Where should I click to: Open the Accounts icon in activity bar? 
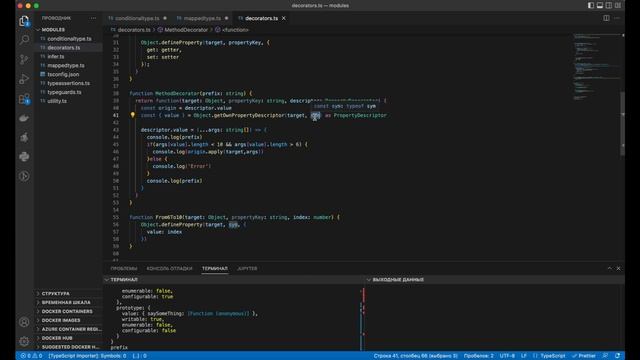click(24, 322)
